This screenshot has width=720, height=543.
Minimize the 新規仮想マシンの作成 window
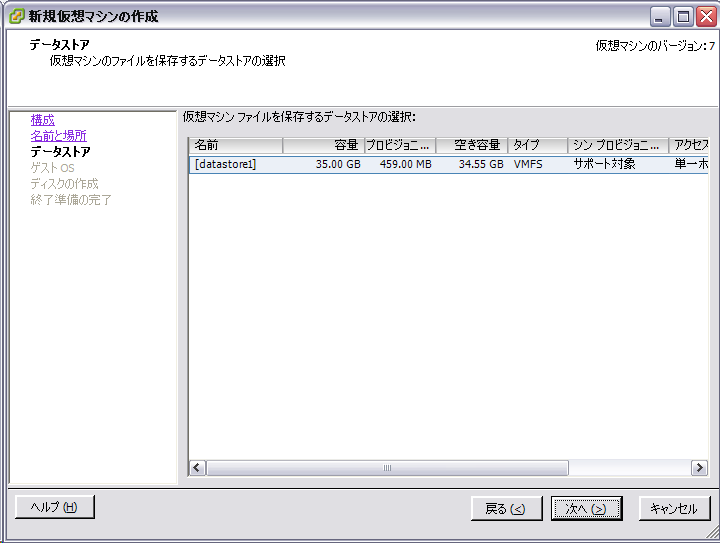point(660,17)
